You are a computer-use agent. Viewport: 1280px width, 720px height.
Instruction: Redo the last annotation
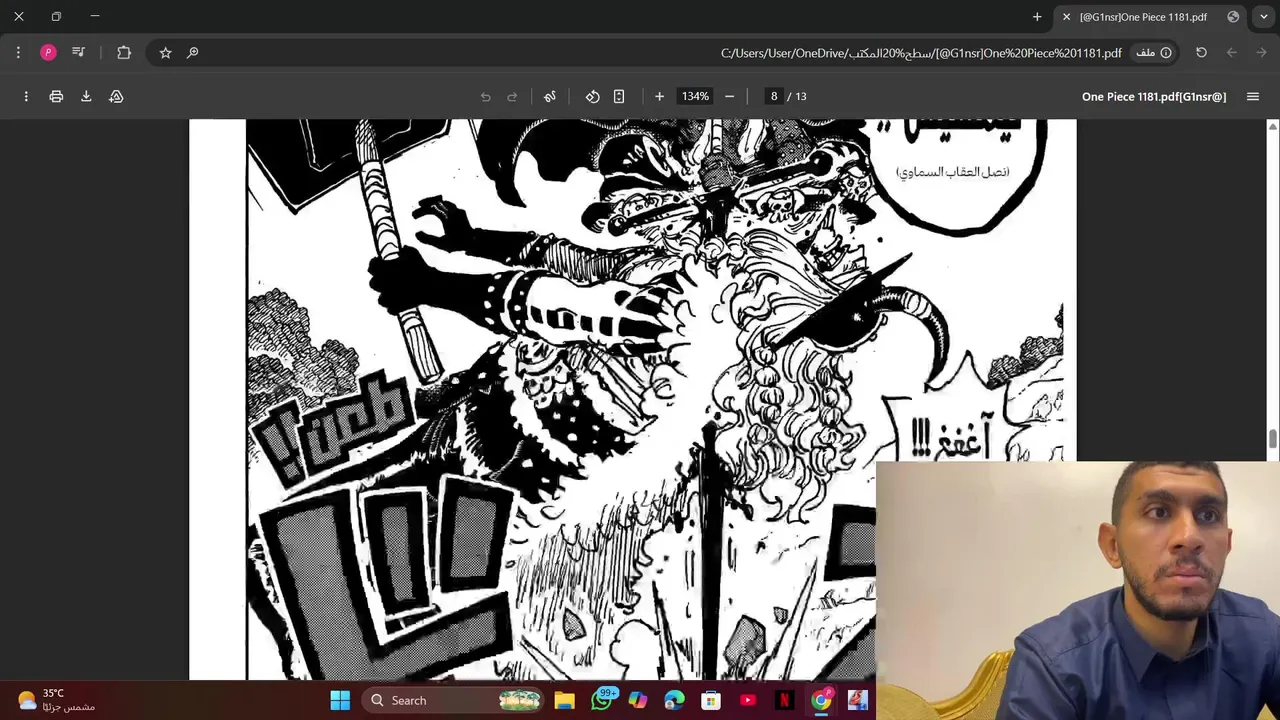(x=512, y=96)
